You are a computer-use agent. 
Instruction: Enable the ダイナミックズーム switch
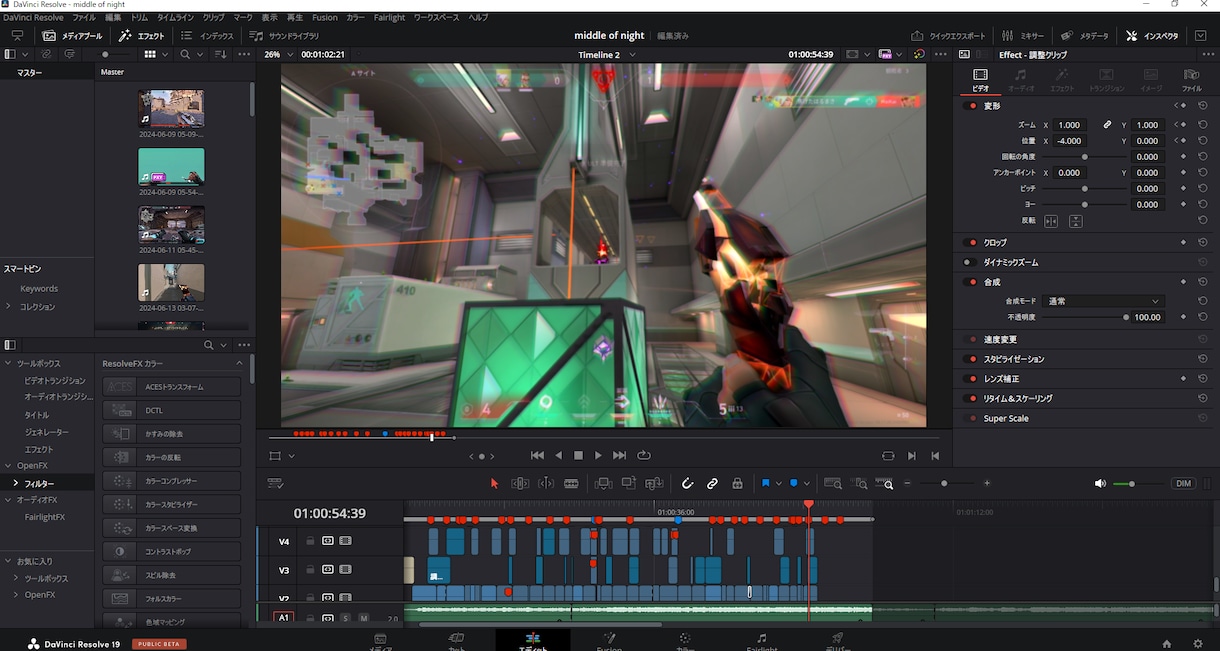click(x=970, y=262)
